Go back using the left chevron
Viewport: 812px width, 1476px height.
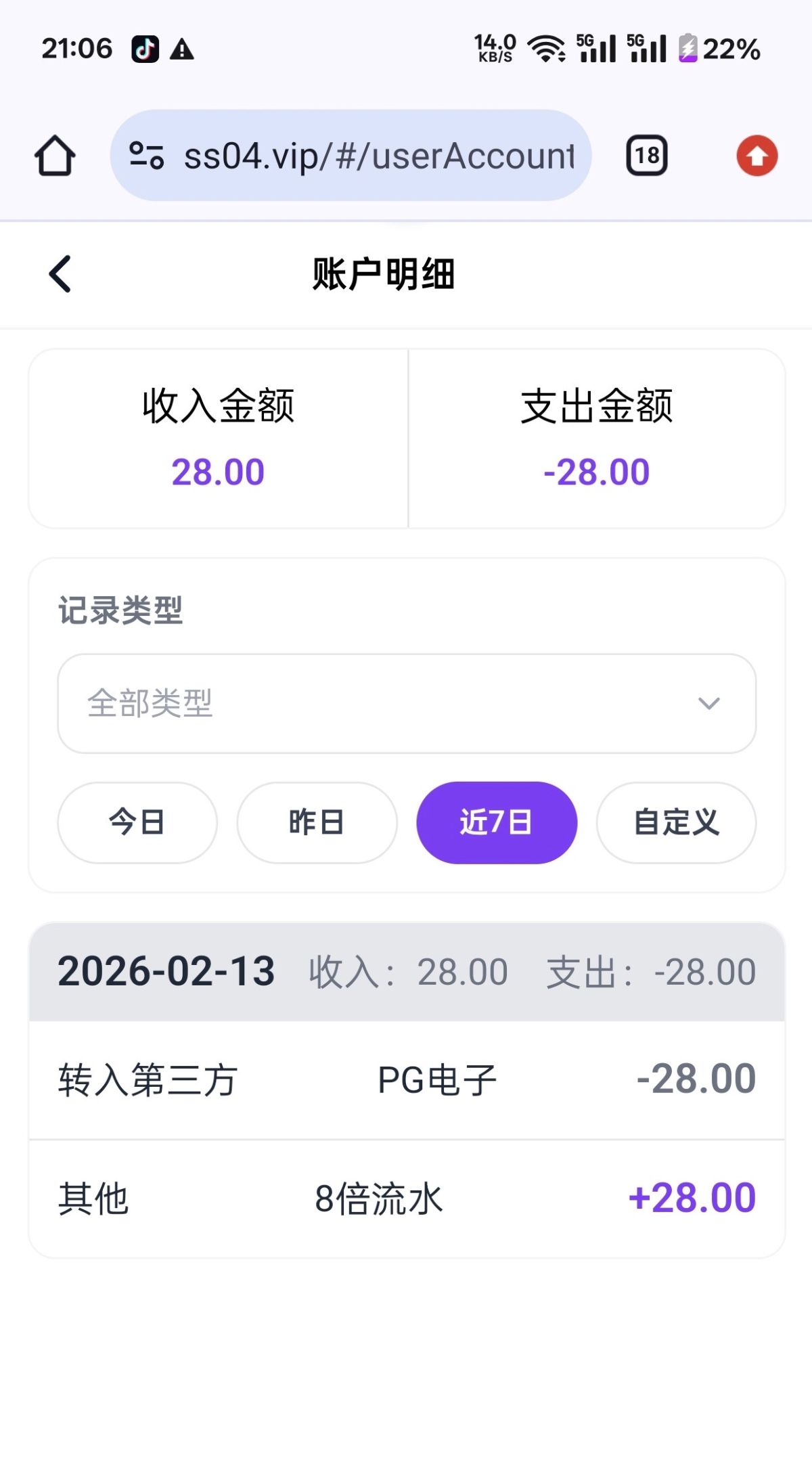click(x=60, y=274)
